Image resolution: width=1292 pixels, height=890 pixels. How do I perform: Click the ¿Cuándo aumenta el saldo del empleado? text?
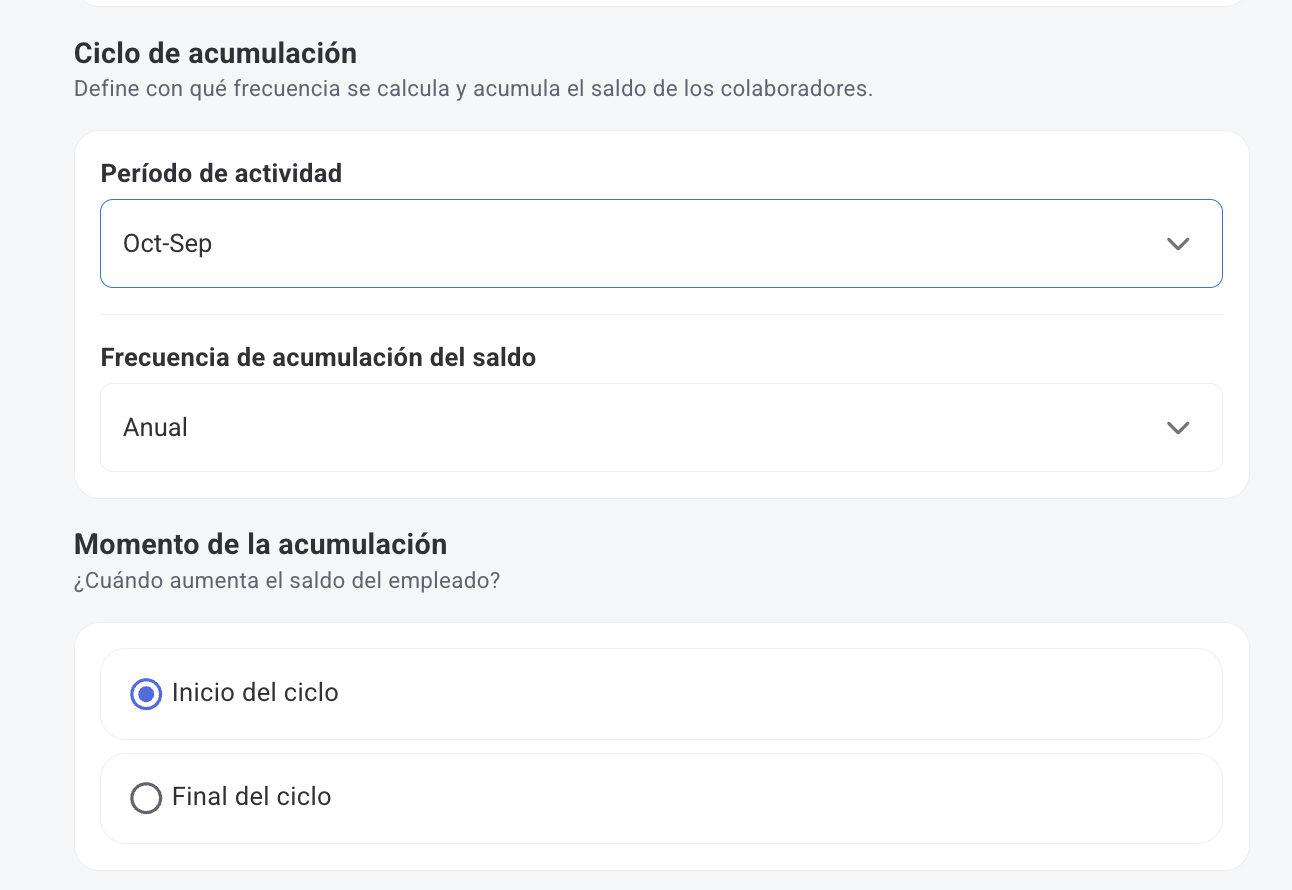coord(287,580)
